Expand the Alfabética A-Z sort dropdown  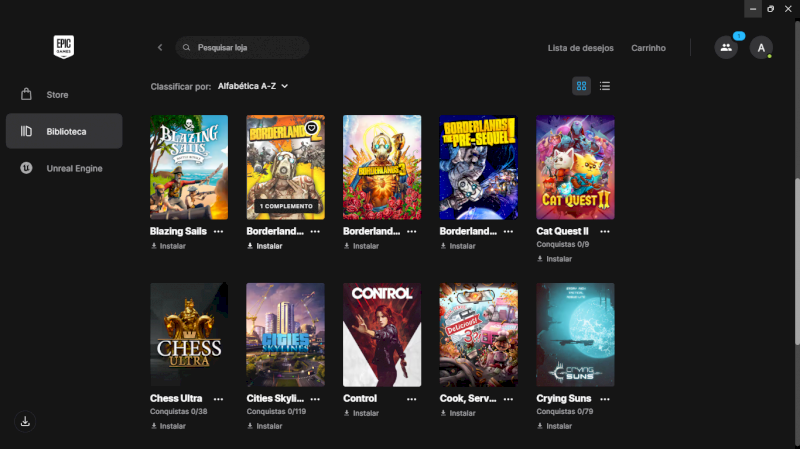pyautogui.click(x=253, y=86)
